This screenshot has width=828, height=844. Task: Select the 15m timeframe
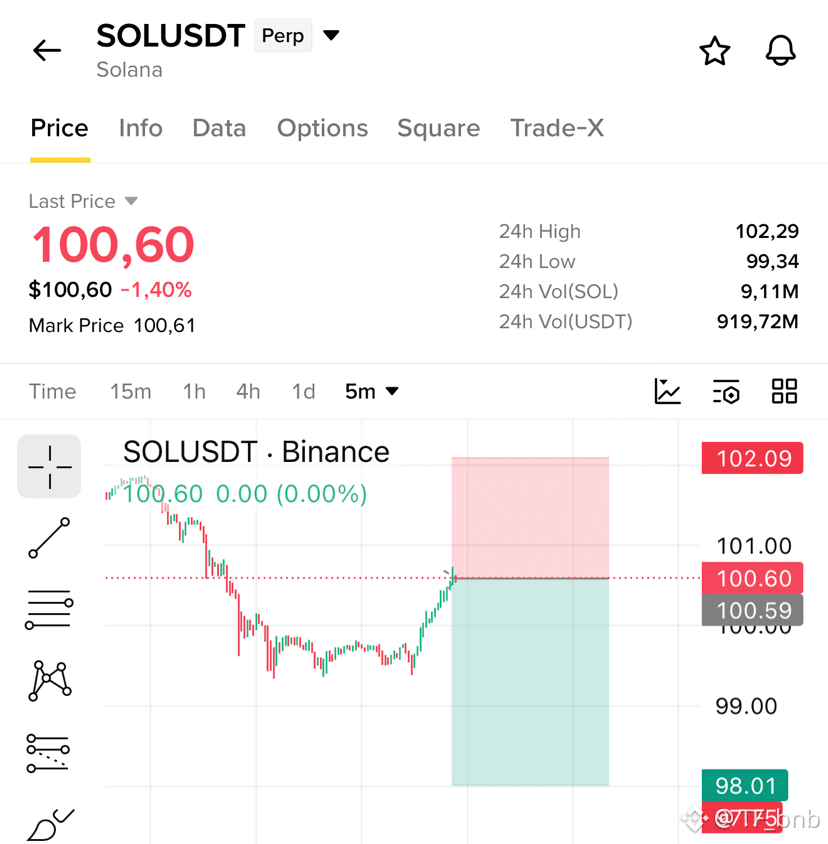[131, 391]
